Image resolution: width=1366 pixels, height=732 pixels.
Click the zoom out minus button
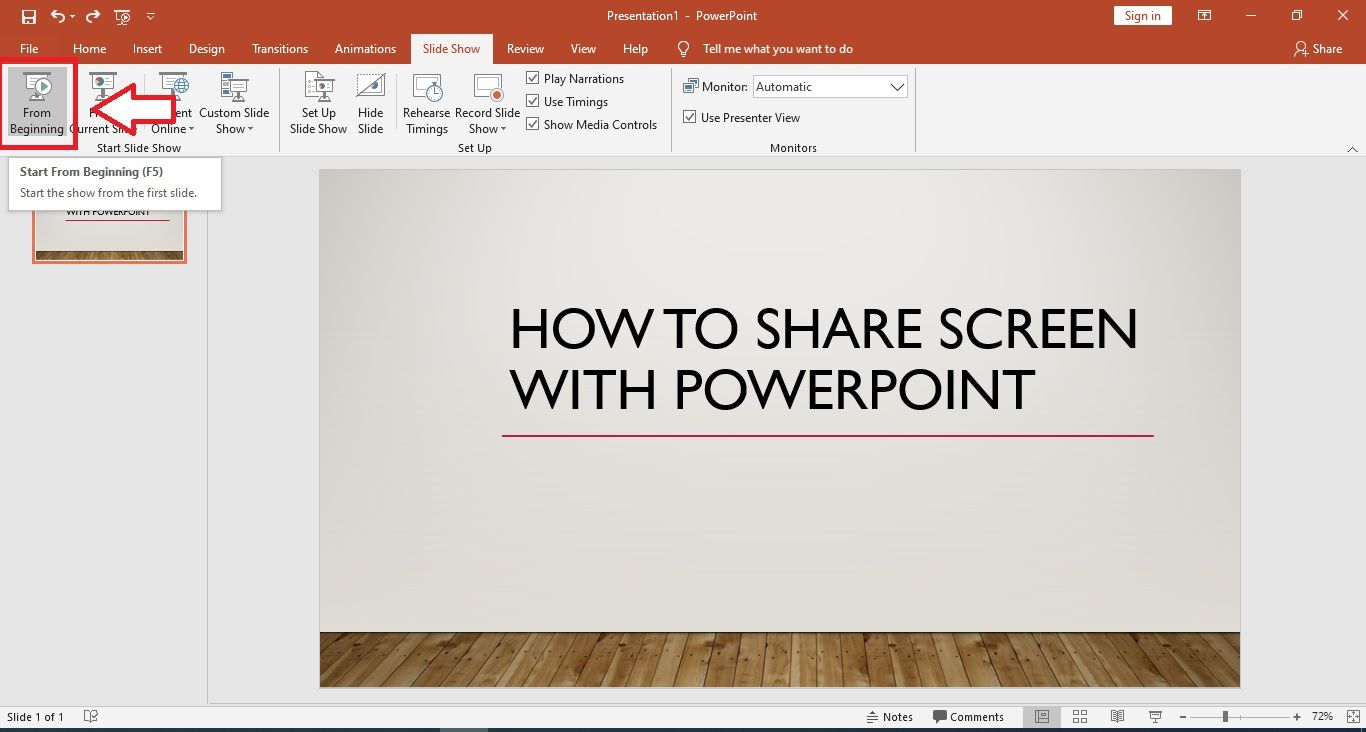tap(1184, 716)
